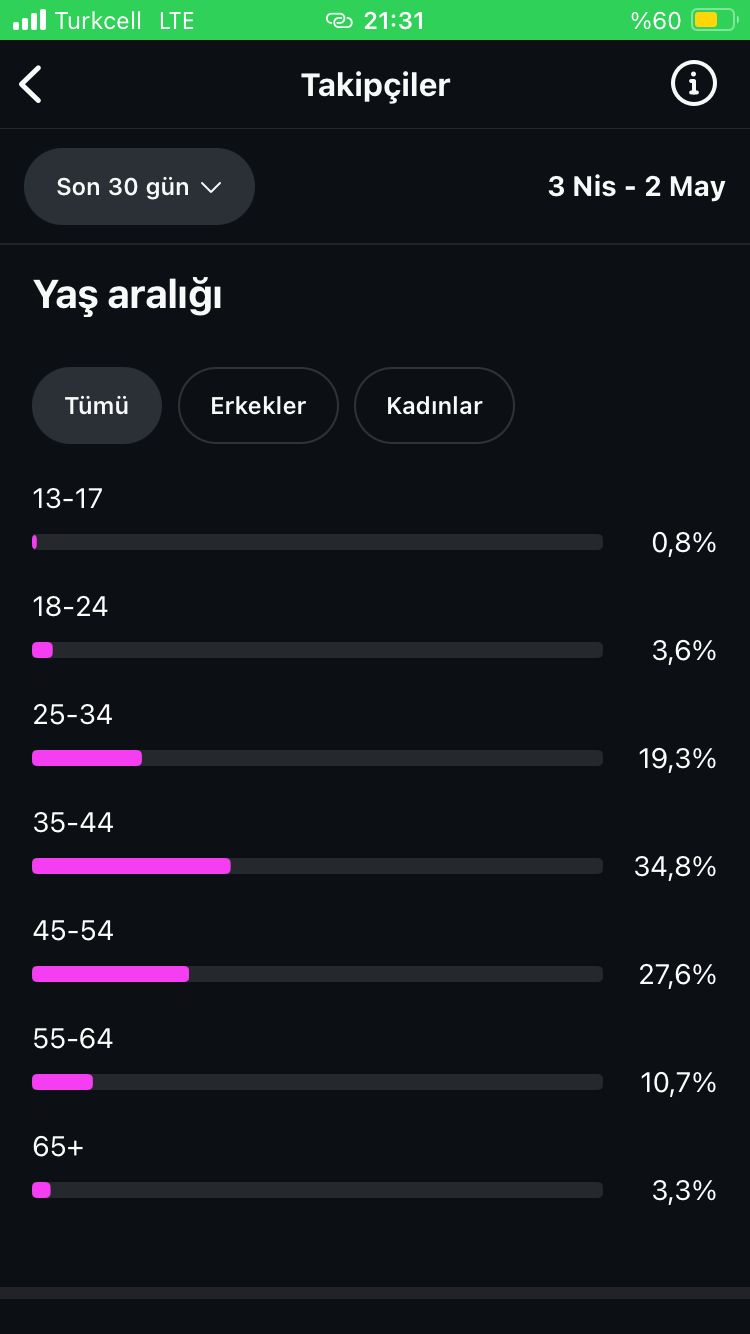Tap the 3 Nis - 2 May date range

pos(636,187)
